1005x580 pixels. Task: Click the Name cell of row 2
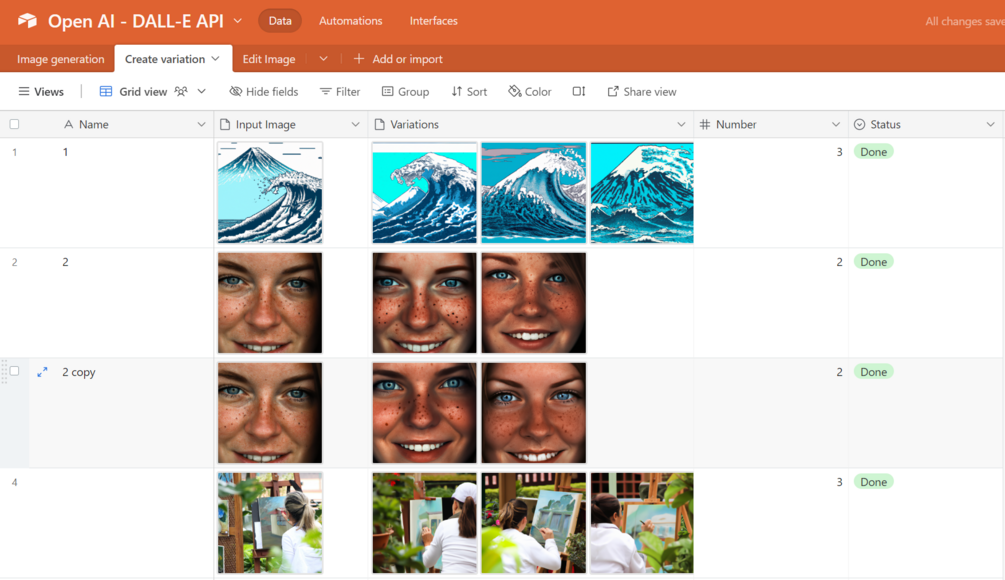pyautogui.click(x=122, y=302)
